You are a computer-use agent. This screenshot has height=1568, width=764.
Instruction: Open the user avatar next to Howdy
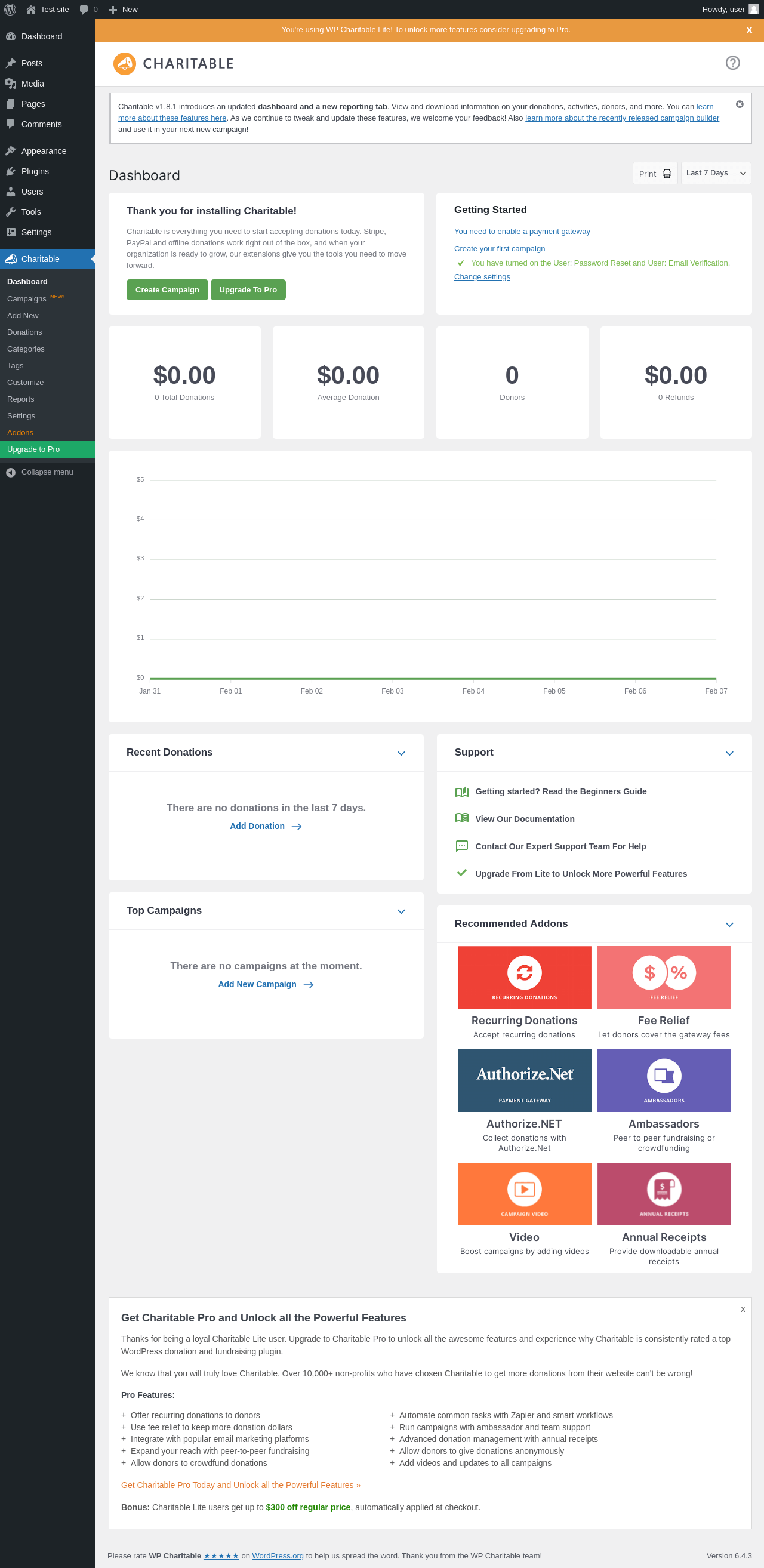click(753, 9)
